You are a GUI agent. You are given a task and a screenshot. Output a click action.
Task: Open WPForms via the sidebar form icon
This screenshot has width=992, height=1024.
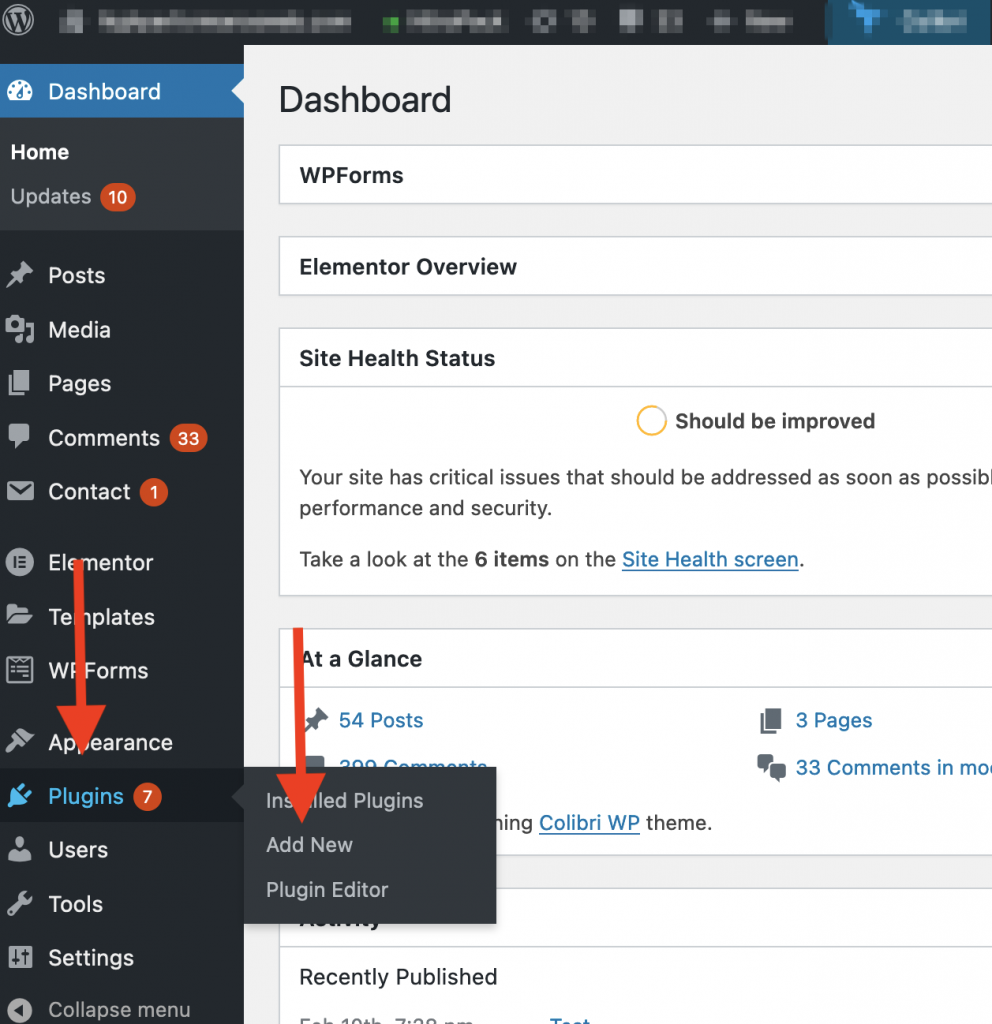point(20,670)
